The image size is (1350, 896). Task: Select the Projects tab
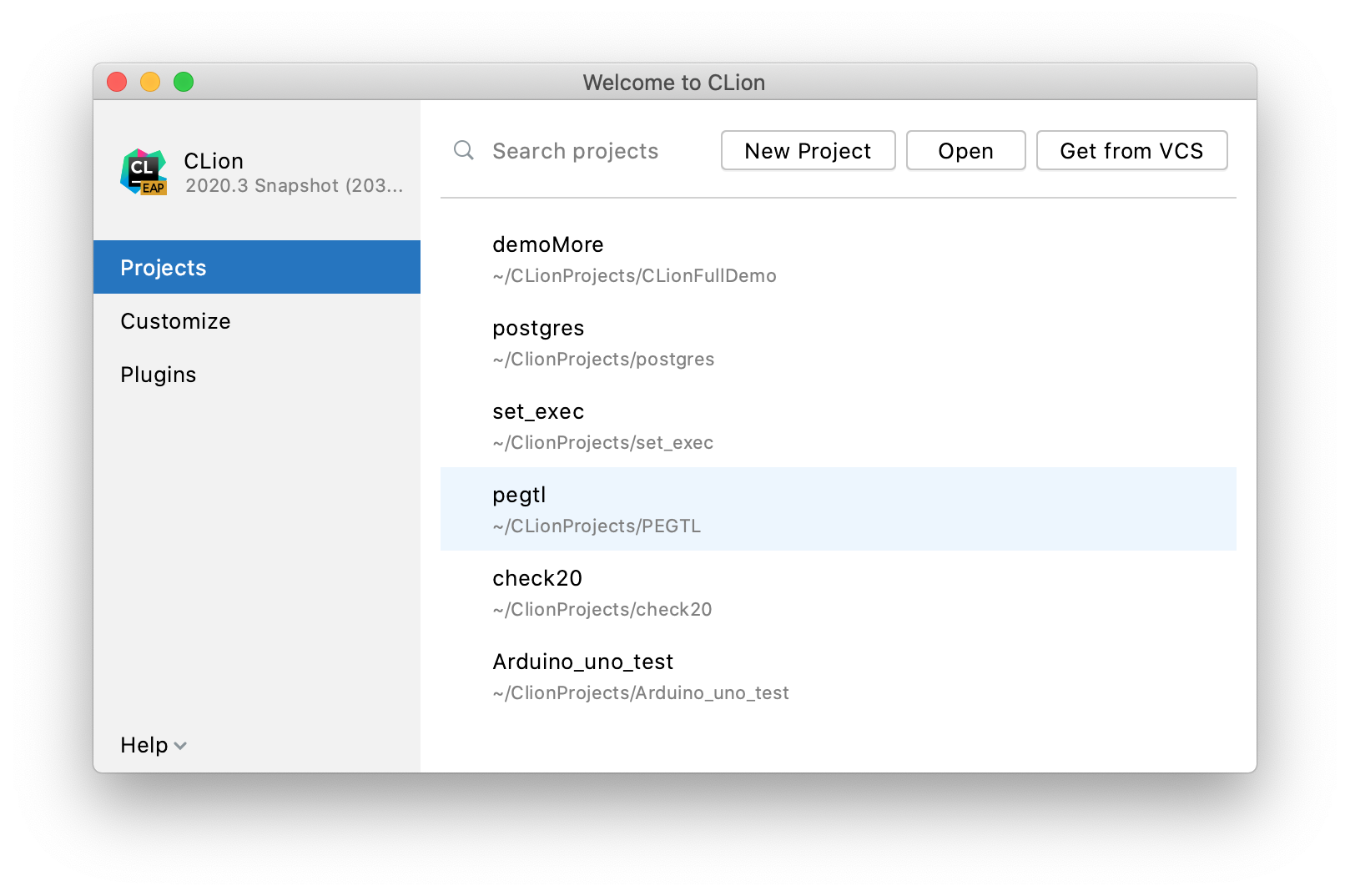pos(257,267)
